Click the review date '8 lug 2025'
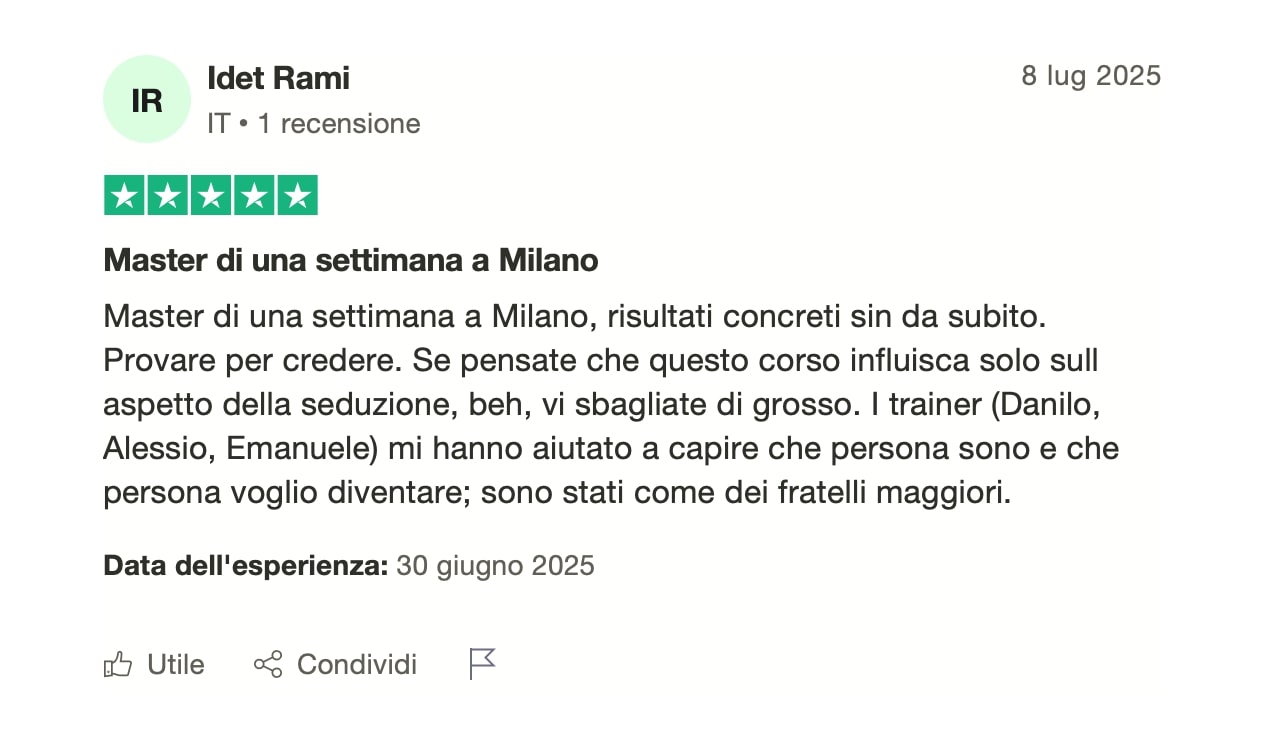 click(x=1091, y=76)
